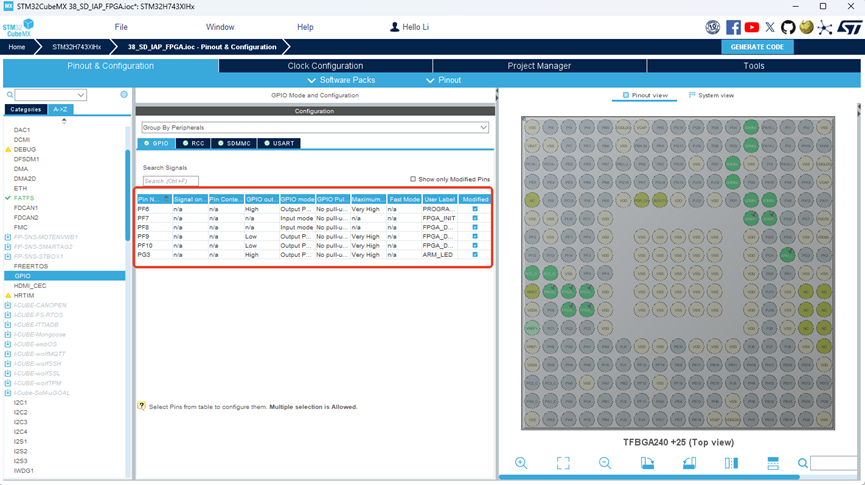Rotate the chip view counter-clockwise
Screen dimensions: 865x485
(689, 463)
